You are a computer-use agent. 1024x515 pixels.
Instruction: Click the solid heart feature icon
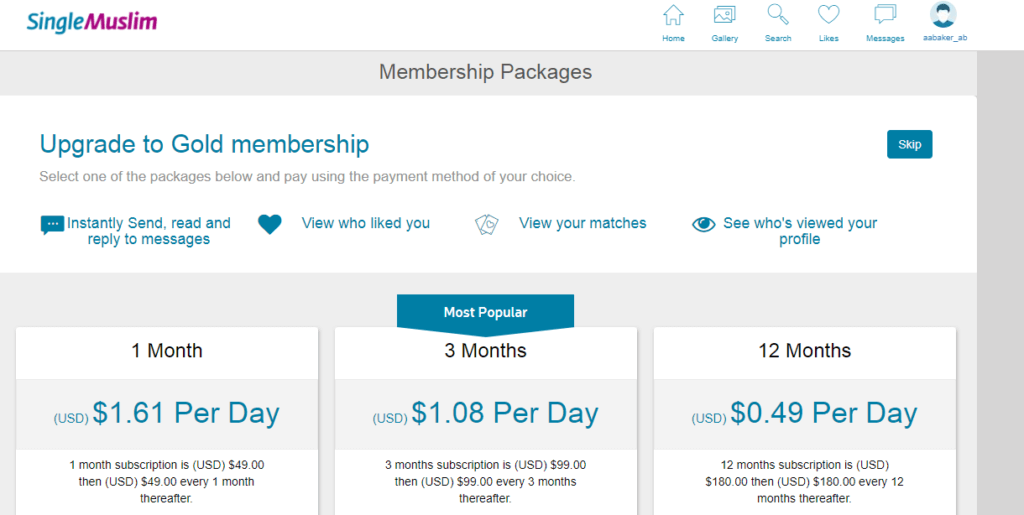coord(270,224)
